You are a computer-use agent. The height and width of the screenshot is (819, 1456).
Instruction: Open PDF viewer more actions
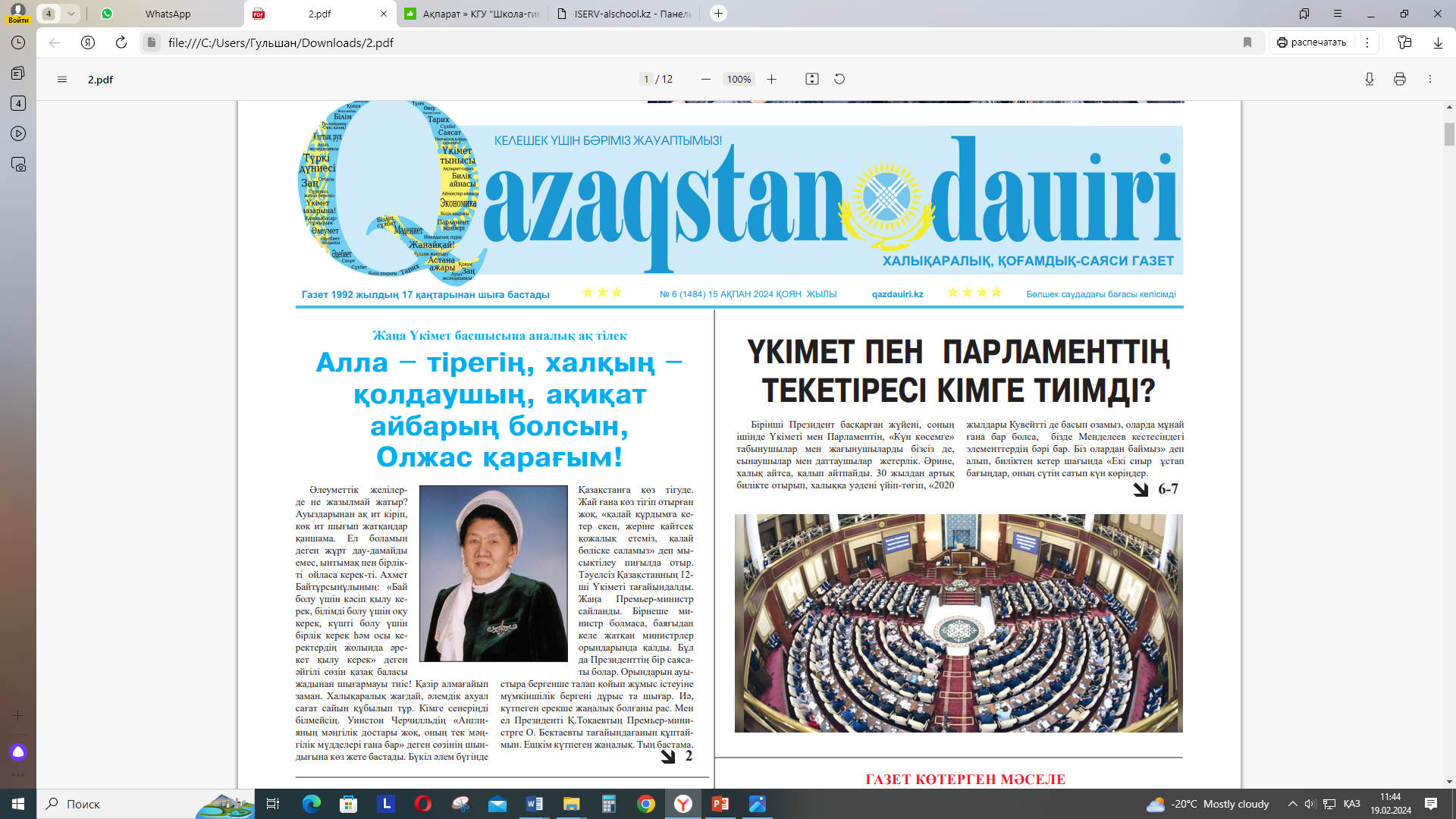click(x=1430, y=79)
